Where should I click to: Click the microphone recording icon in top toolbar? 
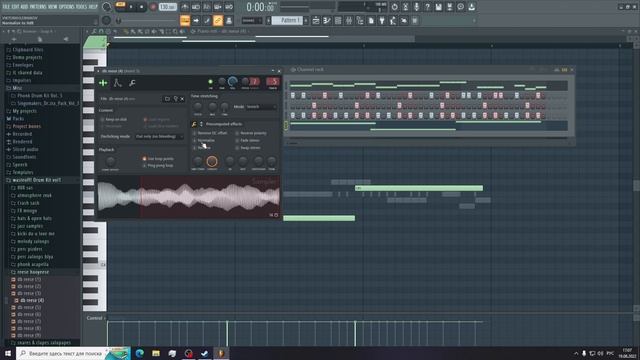pos(416,7)
